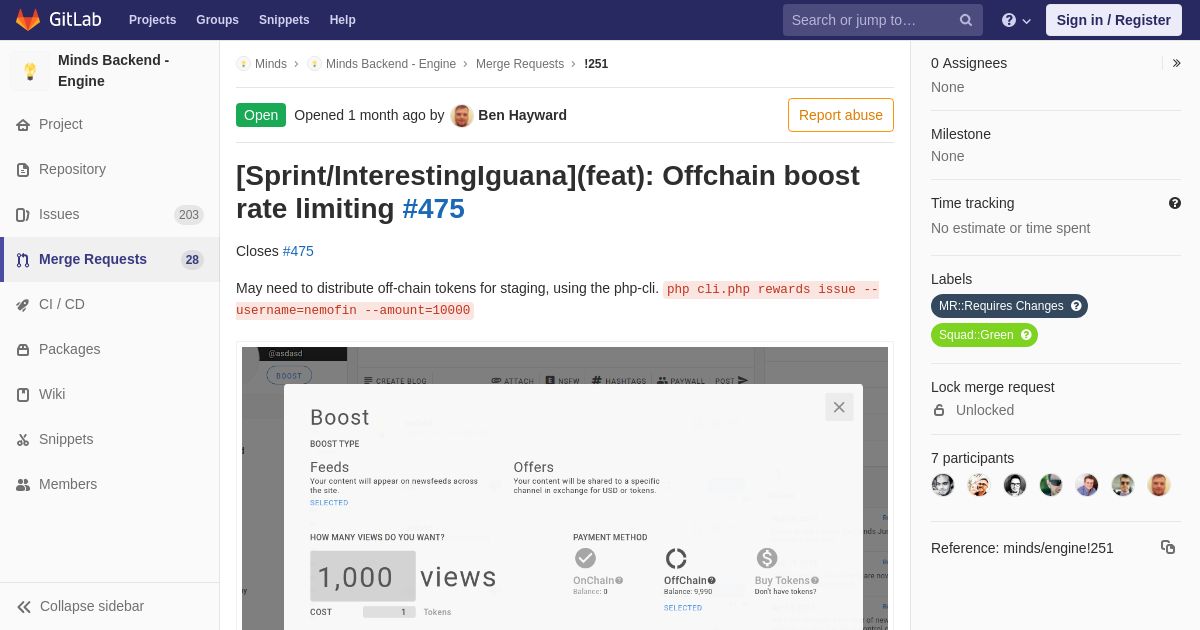Image resolution: width=1200 pixels, height=630 pixels.
Task: Click the Open status badge
Action: [261, 115]
